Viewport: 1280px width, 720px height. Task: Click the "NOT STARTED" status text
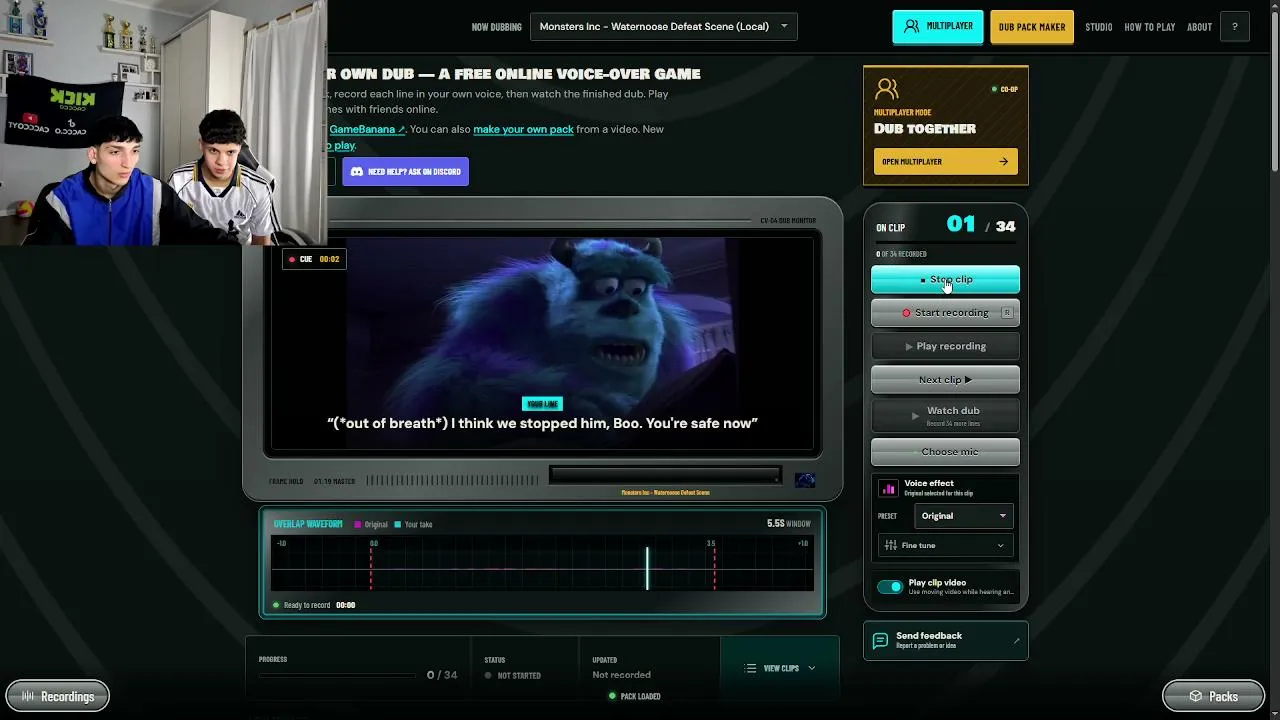[519, 676]
